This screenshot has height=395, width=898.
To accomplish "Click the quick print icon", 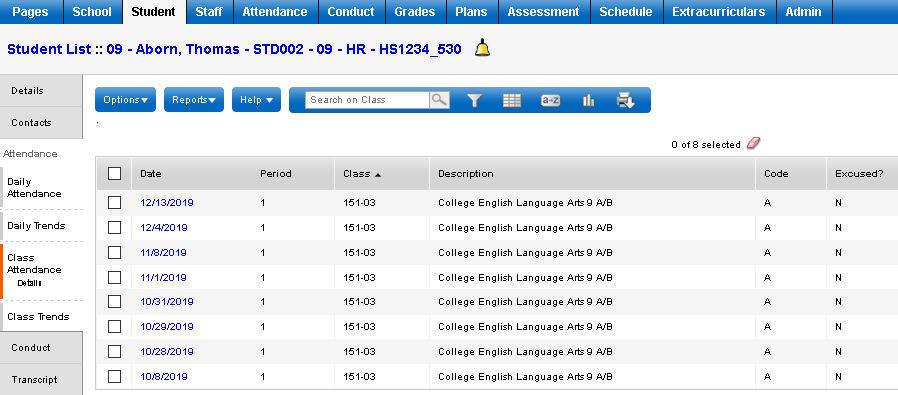I will pyautogui.click(x=625, y=100).
